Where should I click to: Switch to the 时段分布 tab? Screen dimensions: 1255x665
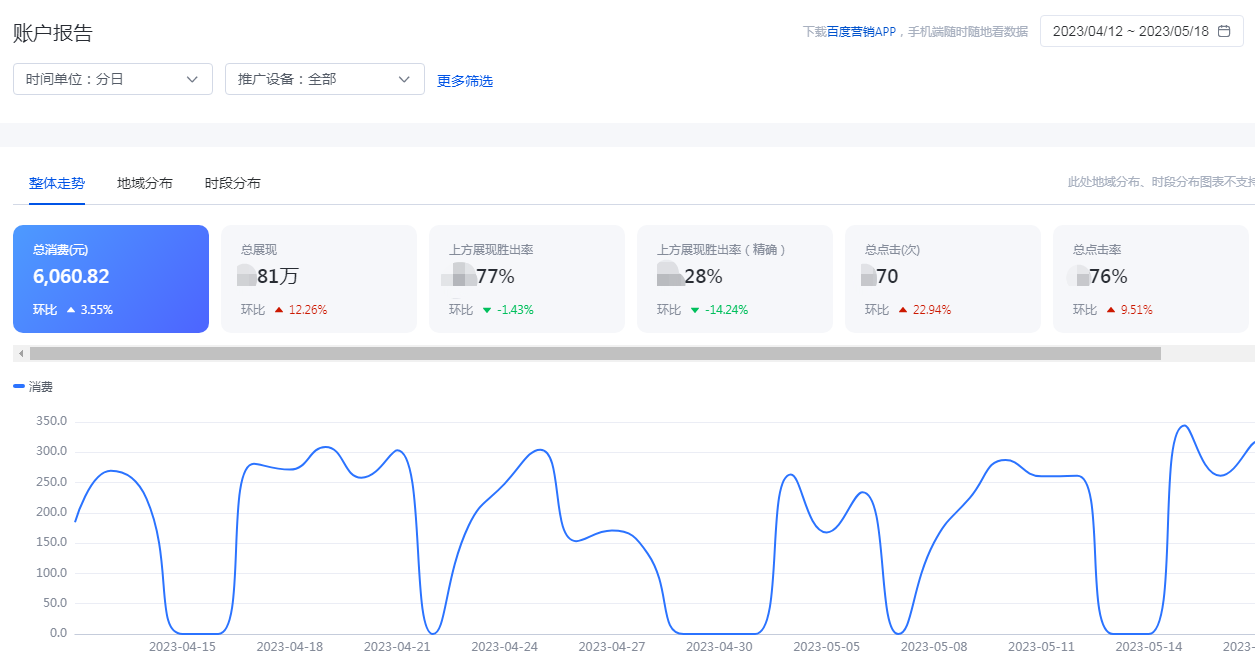click(x=233, y=183)
